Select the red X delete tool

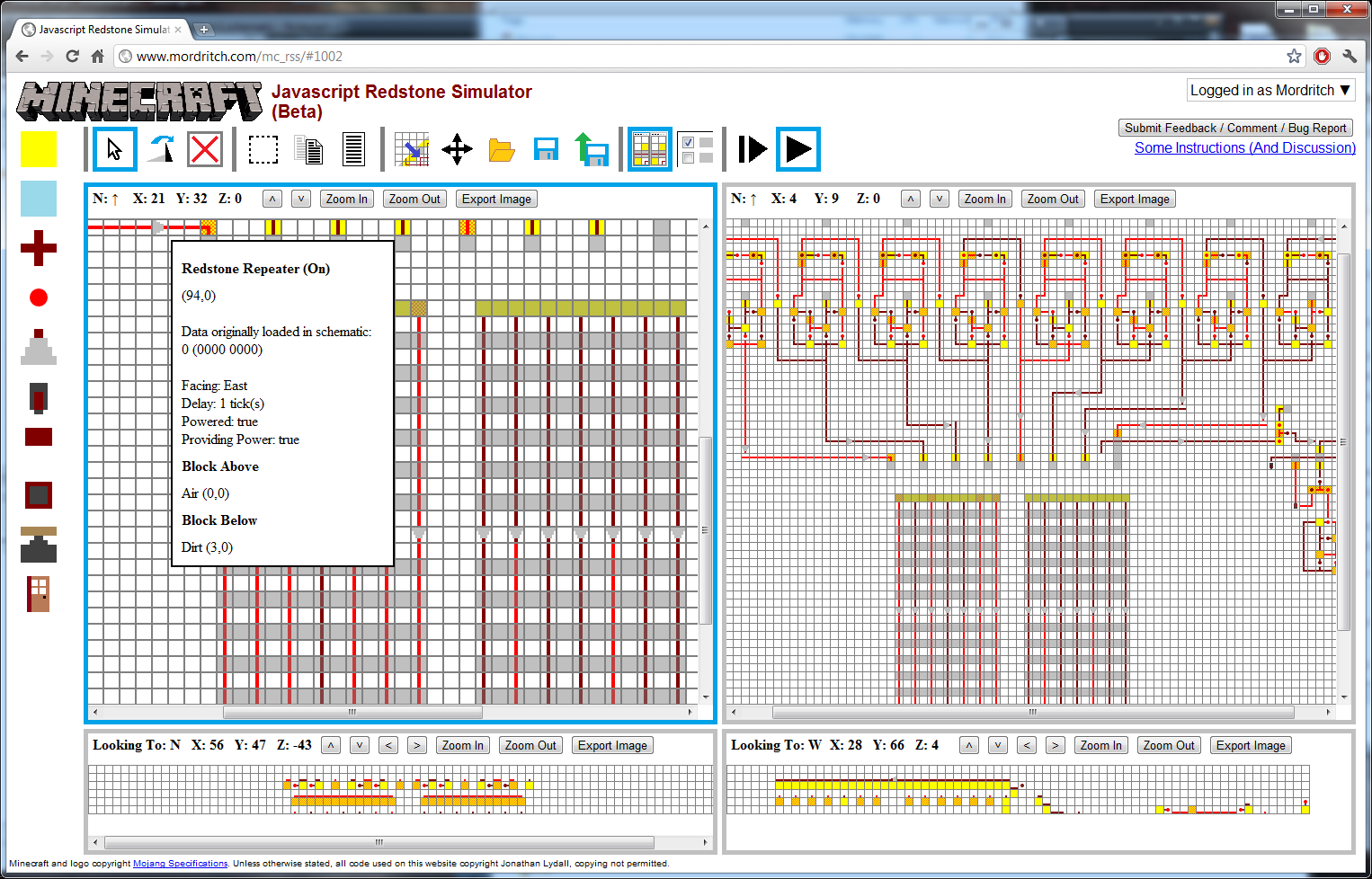205,149
